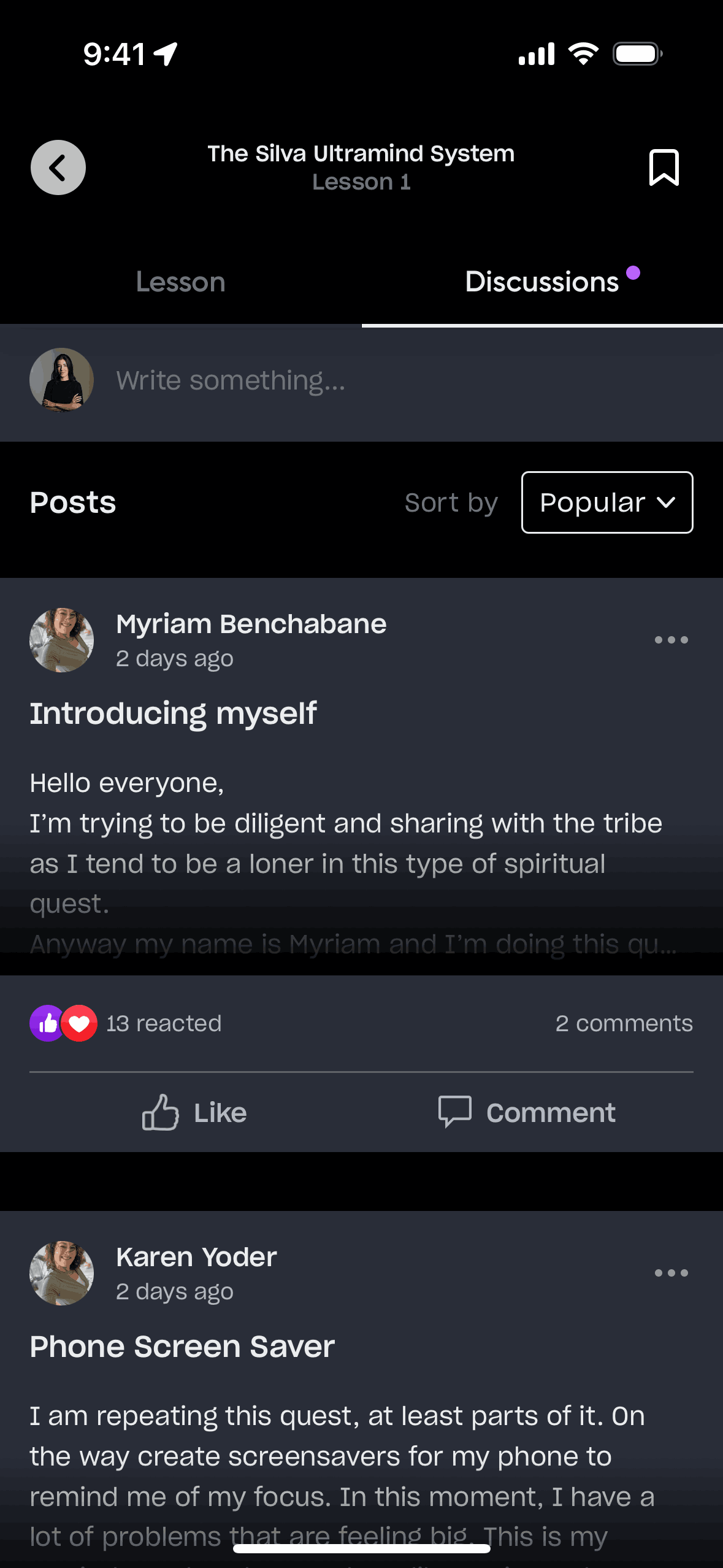The width and height of the screenshot is (723, 1568).
Task: Tap the purple thumbs-up reaction icon
Action: pos(46,1023)
